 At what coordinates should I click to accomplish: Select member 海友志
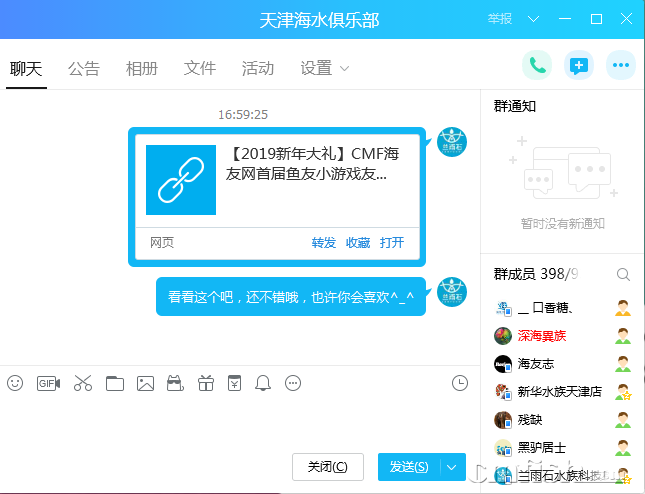(x=562, y=364)
